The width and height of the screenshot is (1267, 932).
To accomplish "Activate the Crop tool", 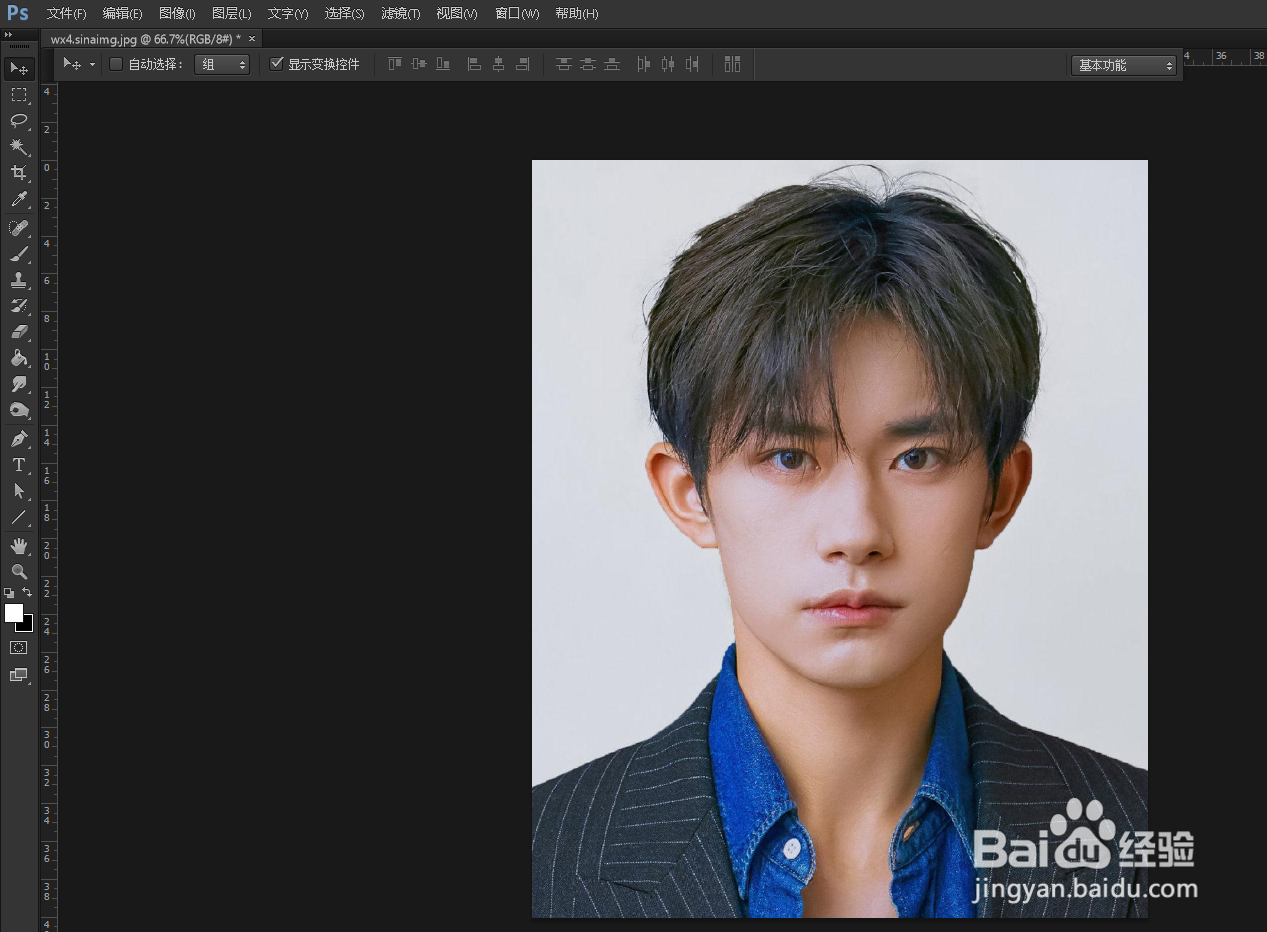I will click(x=19, y=173).
